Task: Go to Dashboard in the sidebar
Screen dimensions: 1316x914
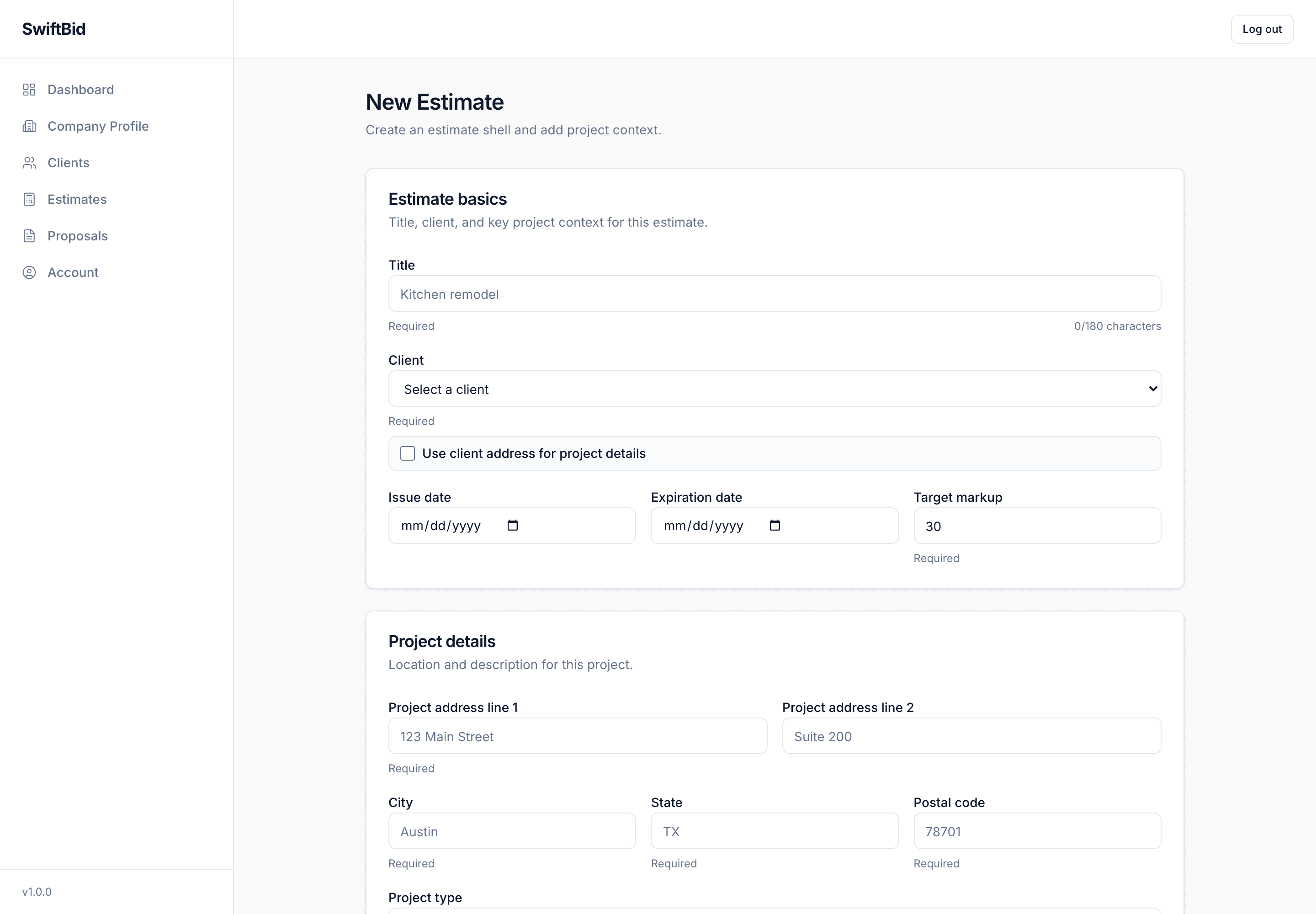Action: click(81, 90)
